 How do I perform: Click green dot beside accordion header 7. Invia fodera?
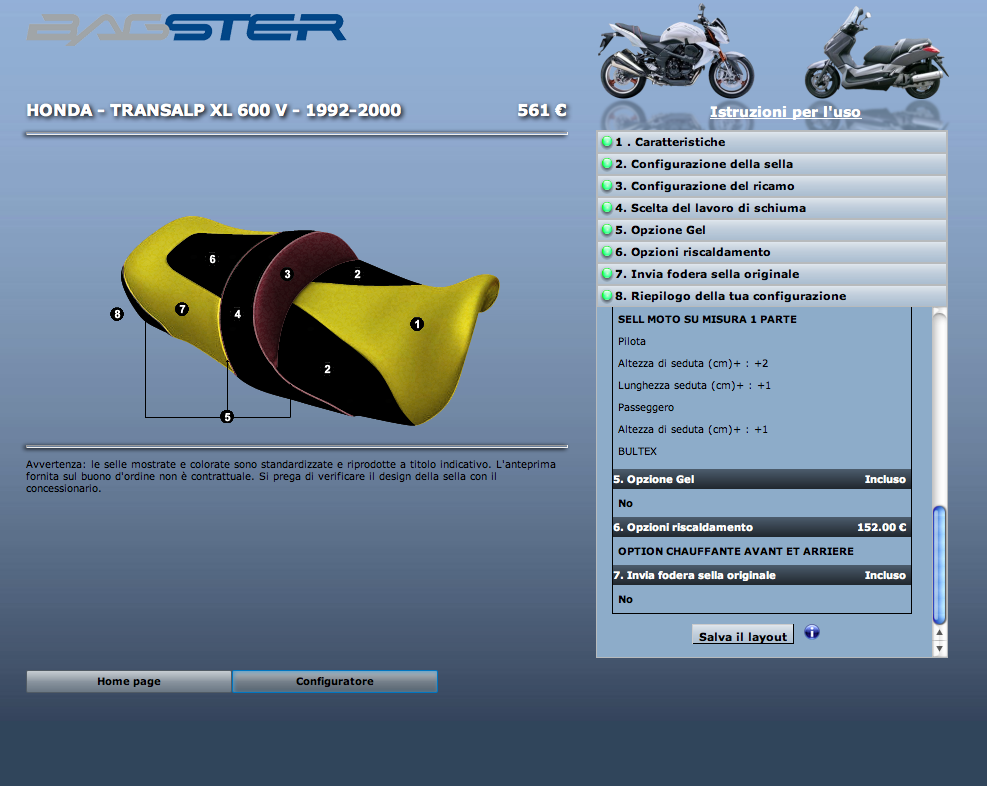tap(607, 274)
